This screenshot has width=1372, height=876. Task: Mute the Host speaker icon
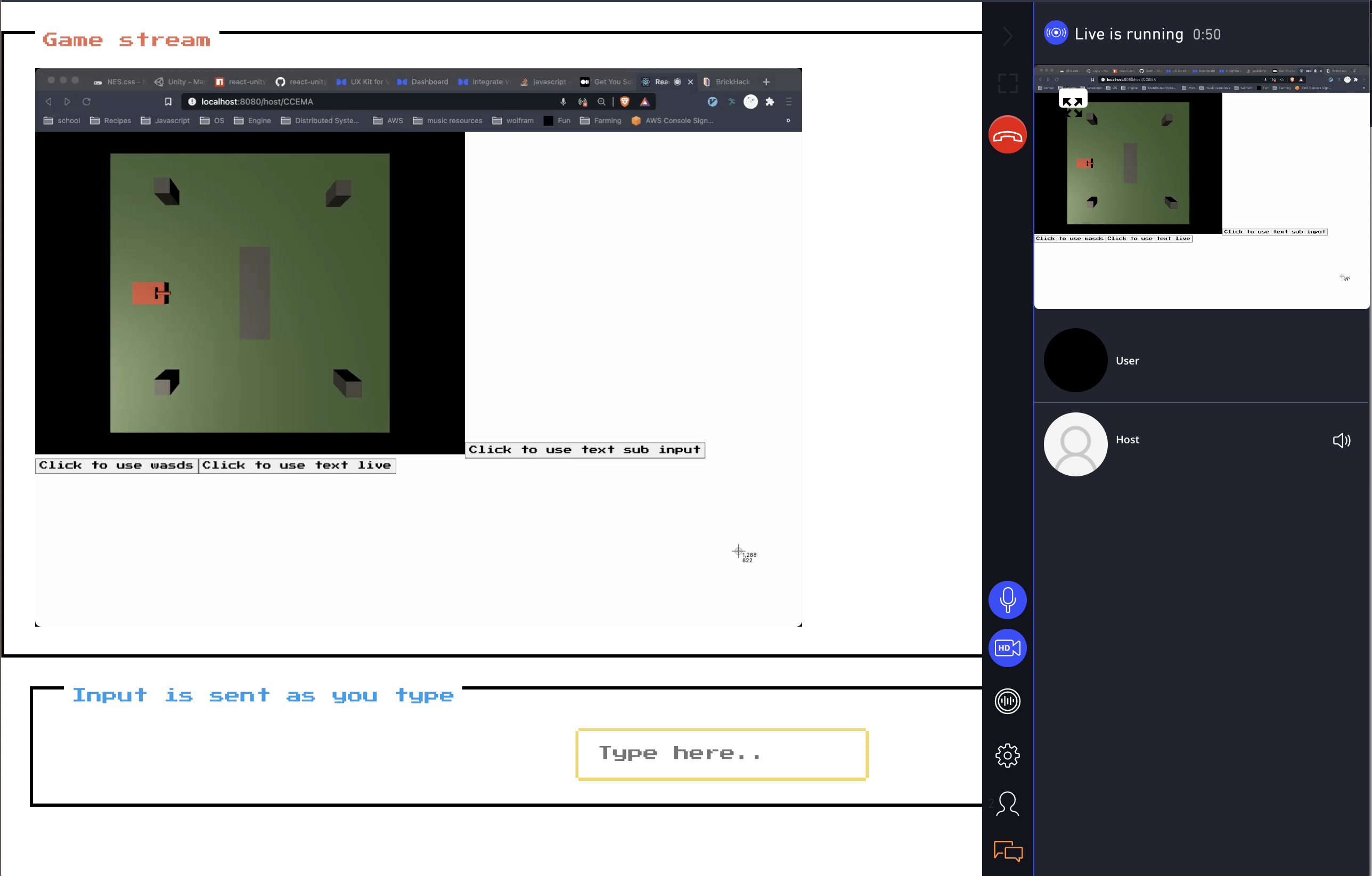pos(1341,440)
